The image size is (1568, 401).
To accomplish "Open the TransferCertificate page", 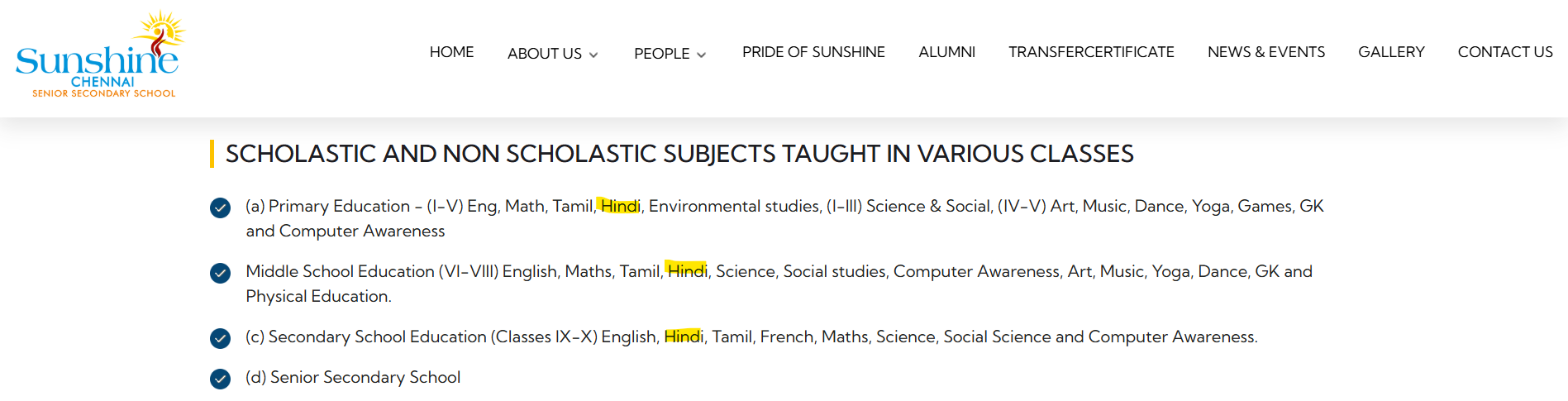I will click(x=1091, y=52).
